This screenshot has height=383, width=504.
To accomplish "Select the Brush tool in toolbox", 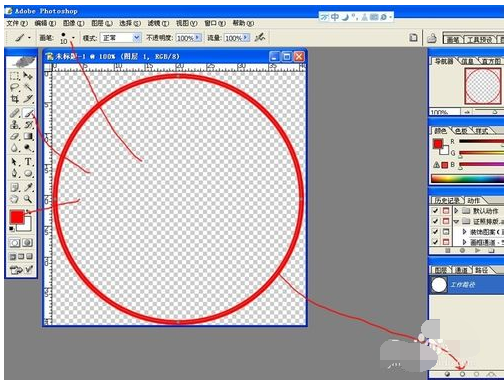I will 28,113.
